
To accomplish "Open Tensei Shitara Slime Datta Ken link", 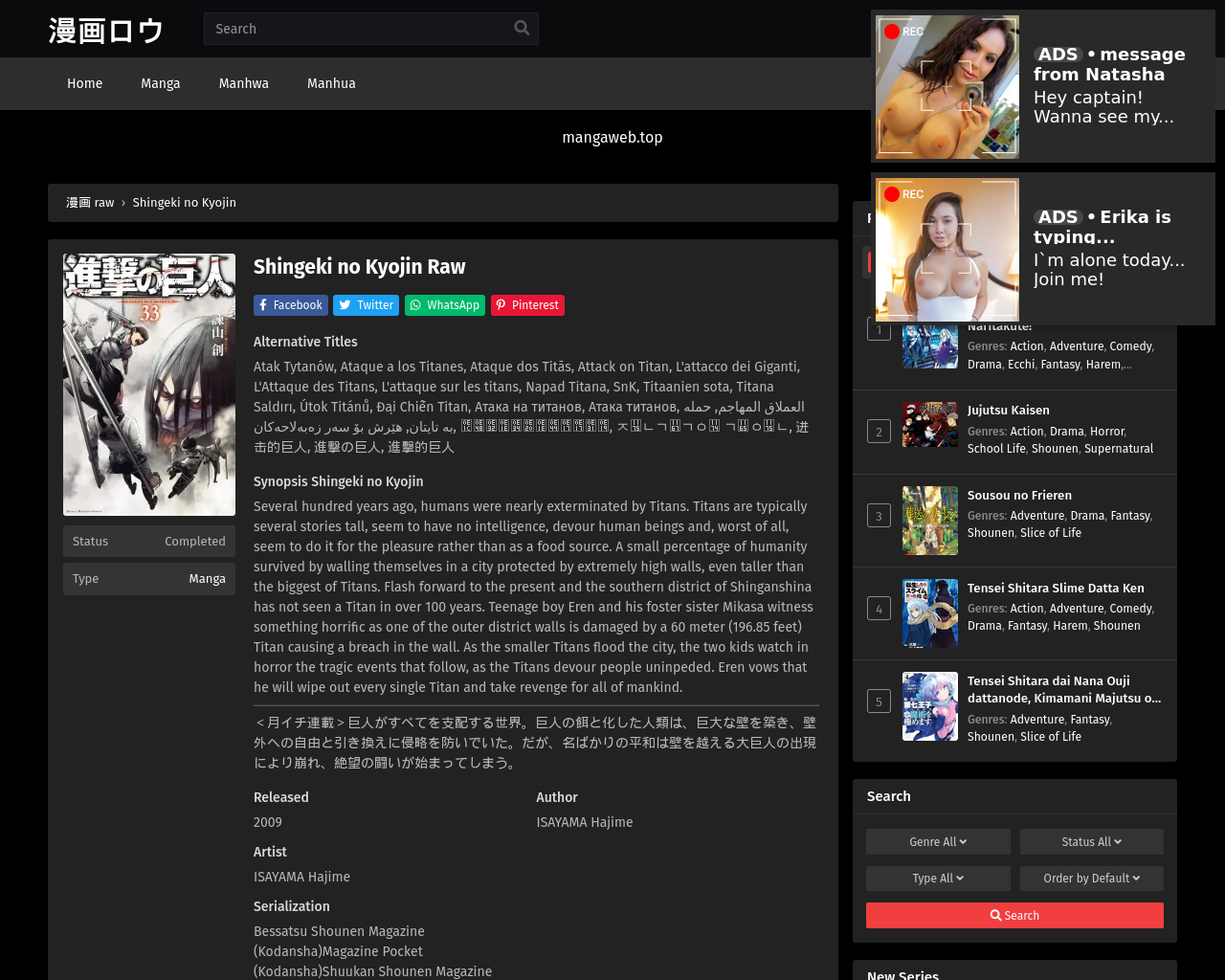I will 1055,589.
